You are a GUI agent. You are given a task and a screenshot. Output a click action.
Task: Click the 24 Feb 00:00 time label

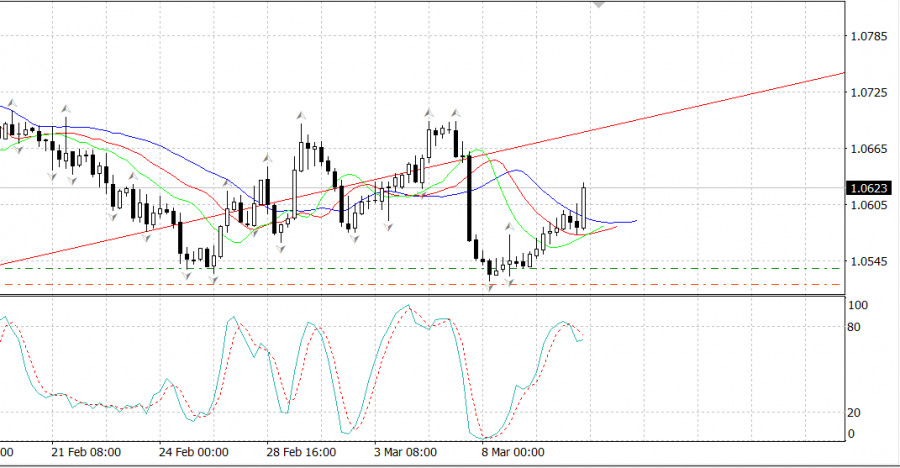pos(193,452)
